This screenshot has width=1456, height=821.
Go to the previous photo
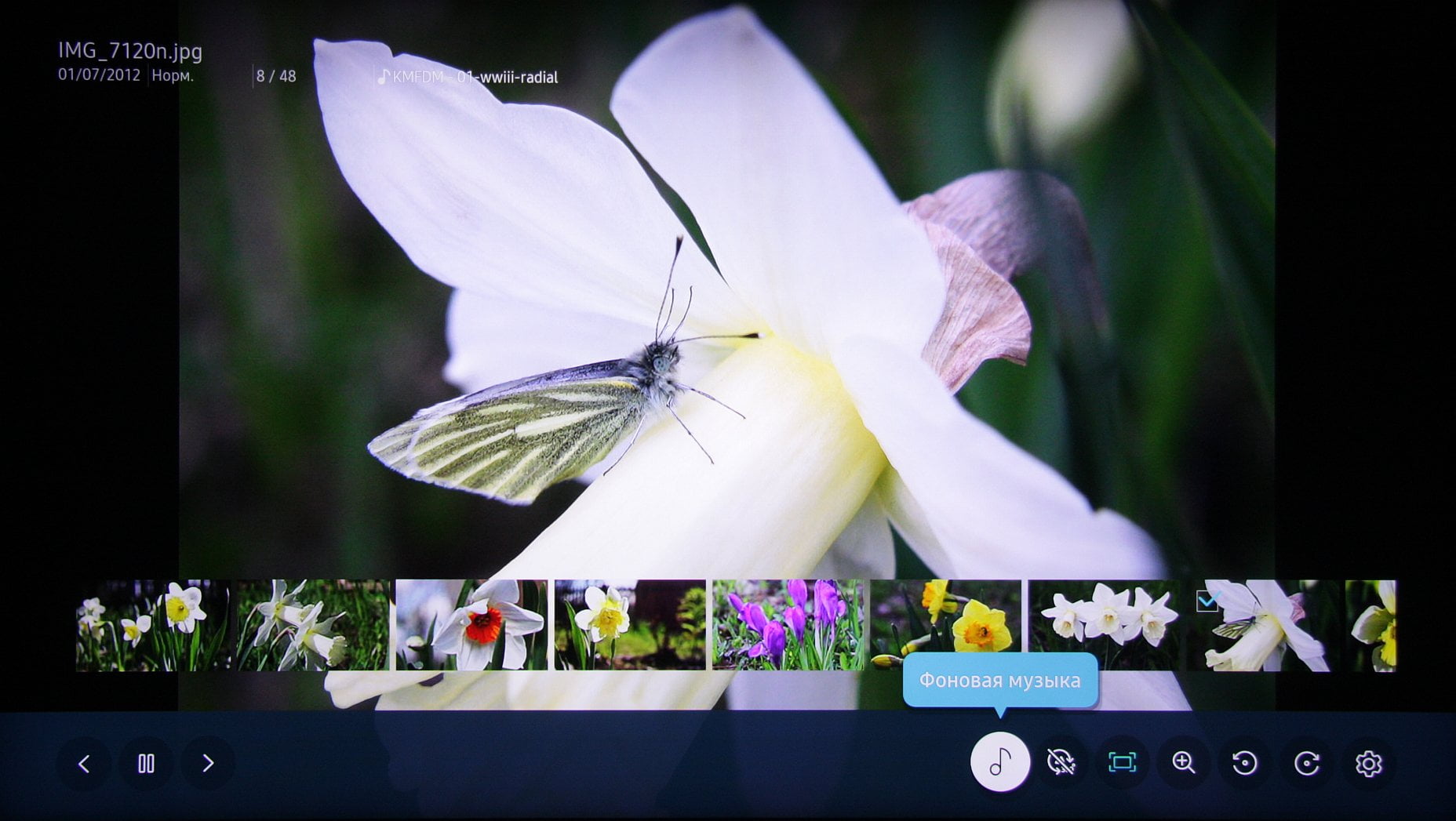coord(84,763)
